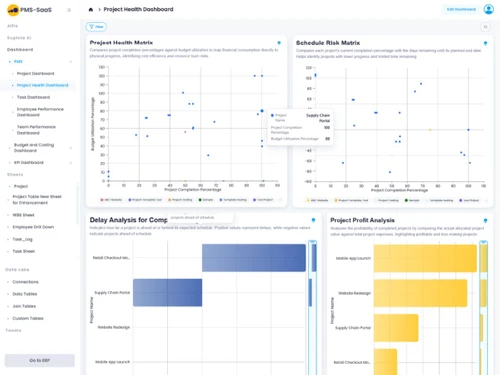Toggle Project Template Test legend in Risk Matrix
This screenshot has width=500, height=375.
(351, 200)
